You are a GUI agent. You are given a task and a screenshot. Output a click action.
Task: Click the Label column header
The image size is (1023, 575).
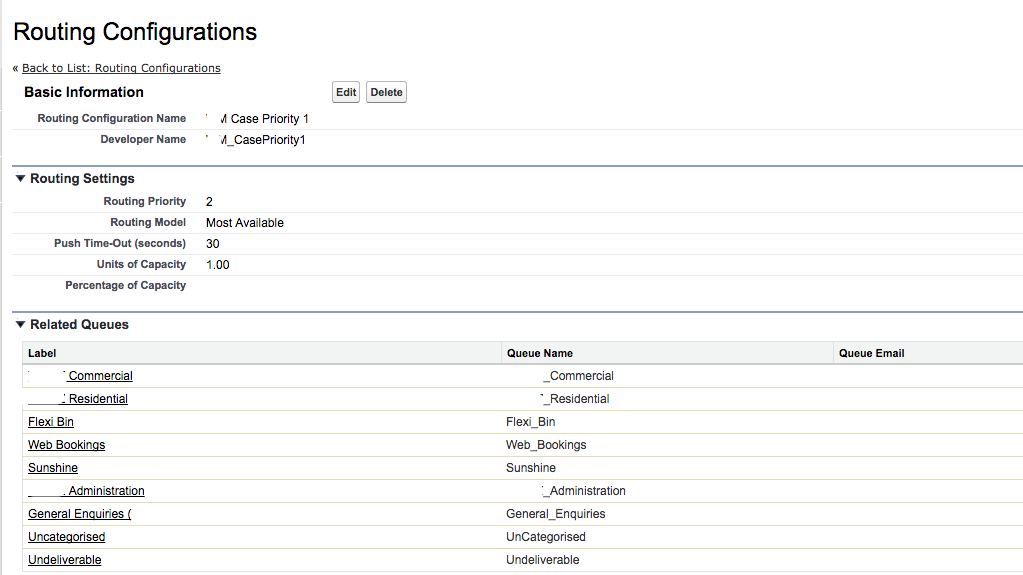coord(42,353)
